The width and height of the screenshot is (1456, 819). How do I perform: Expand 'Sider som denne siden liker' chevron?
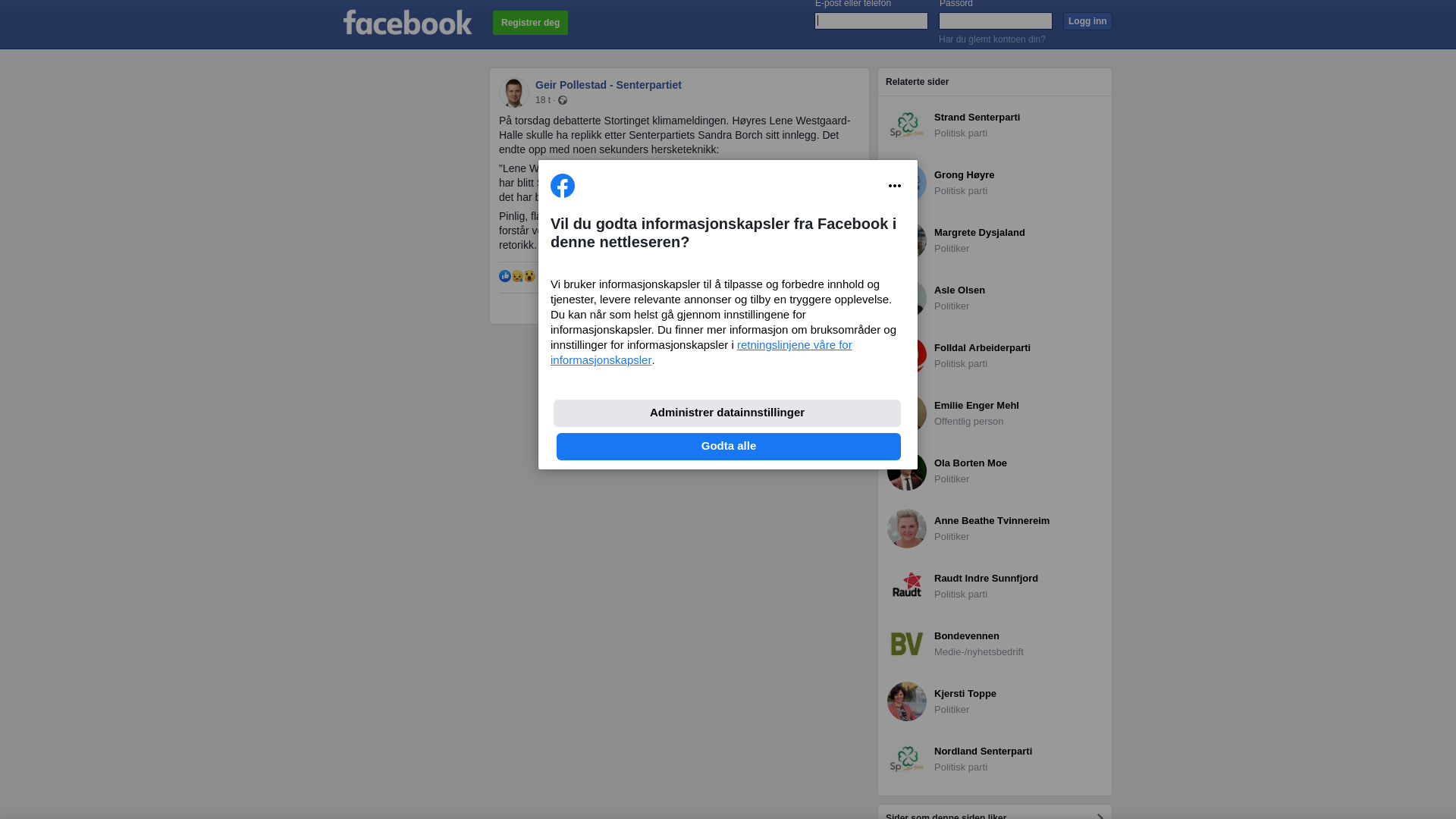(x=1100, y=816)
